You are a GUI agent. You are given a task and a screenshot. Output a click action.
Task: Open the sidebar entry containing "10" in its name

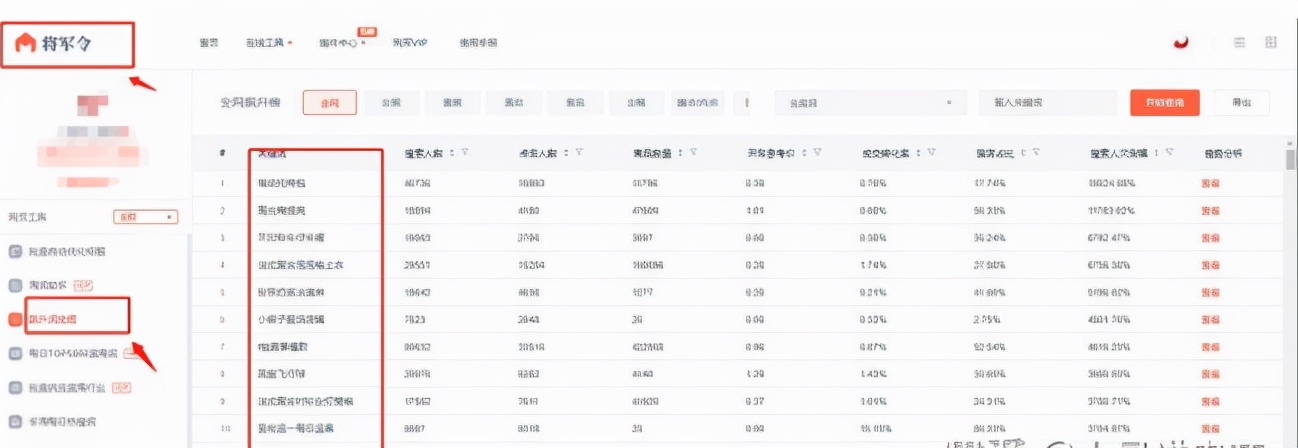pyautogui.click(x=72, y=353)
